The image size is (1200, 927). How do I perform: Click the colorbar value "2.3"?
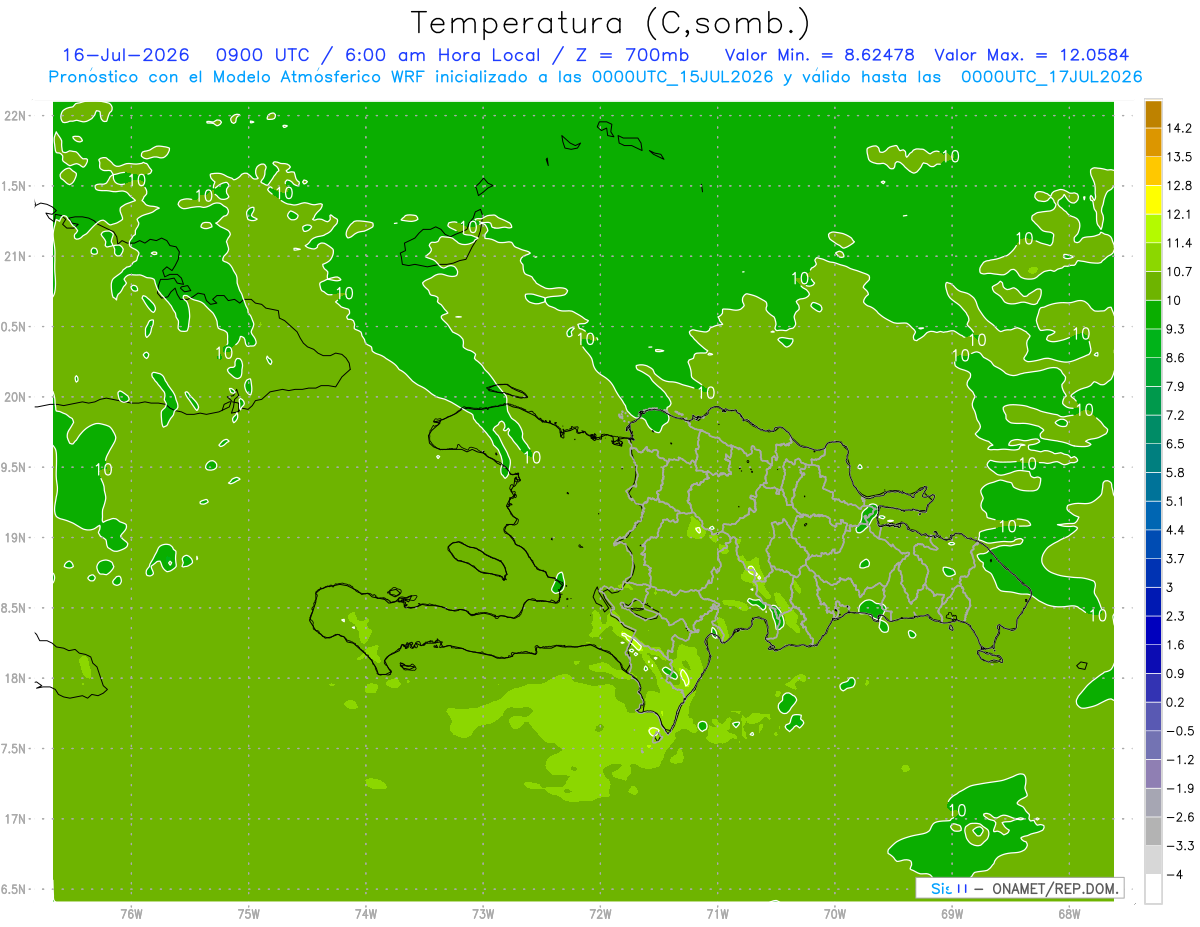point(1176,616)
